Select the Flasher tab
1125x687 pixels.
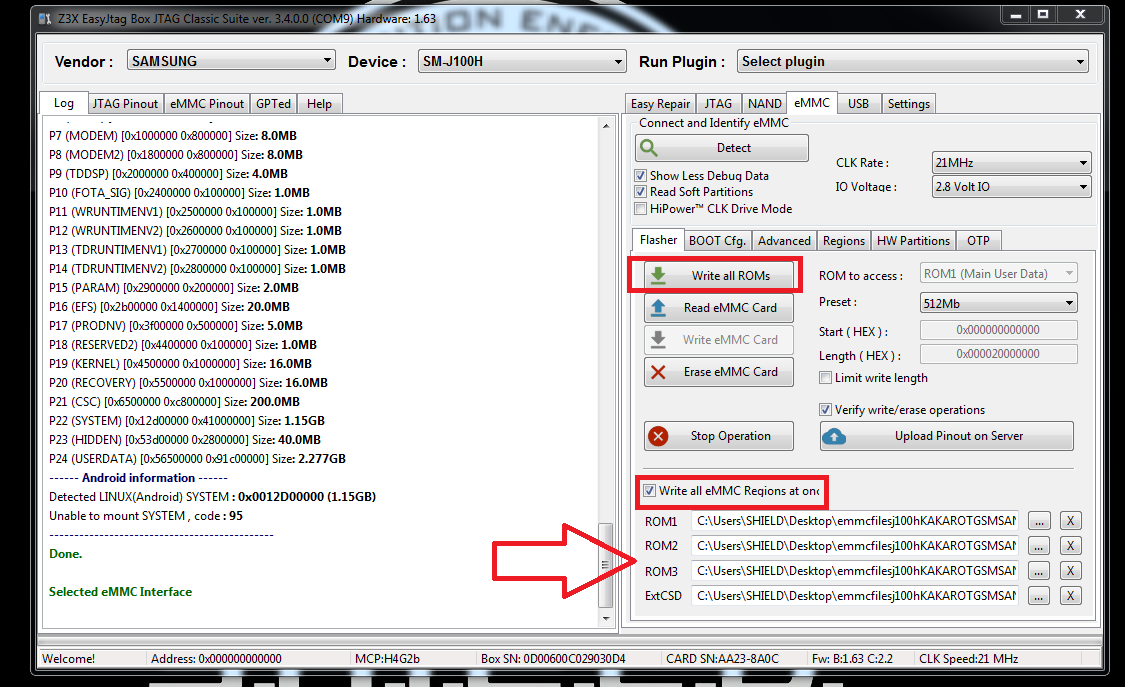pyautogui.click(x=658, y=240)
